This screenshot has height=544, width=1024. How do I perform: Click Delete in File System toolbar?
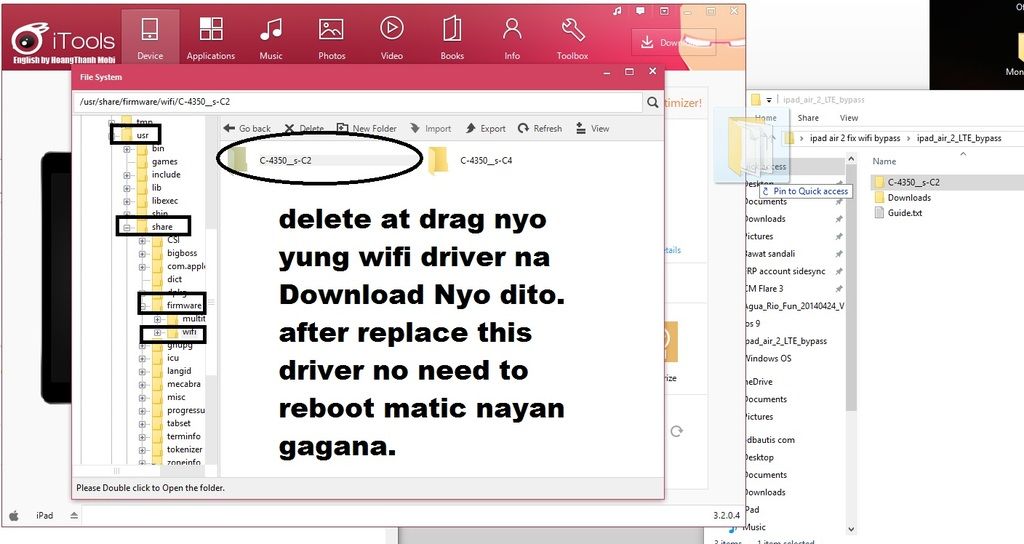tap(304, 129)
